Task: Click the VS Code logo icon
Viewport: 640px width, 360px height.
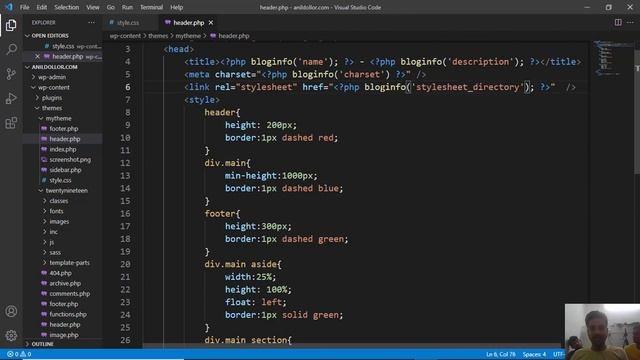Action: (x=9, y=7)
